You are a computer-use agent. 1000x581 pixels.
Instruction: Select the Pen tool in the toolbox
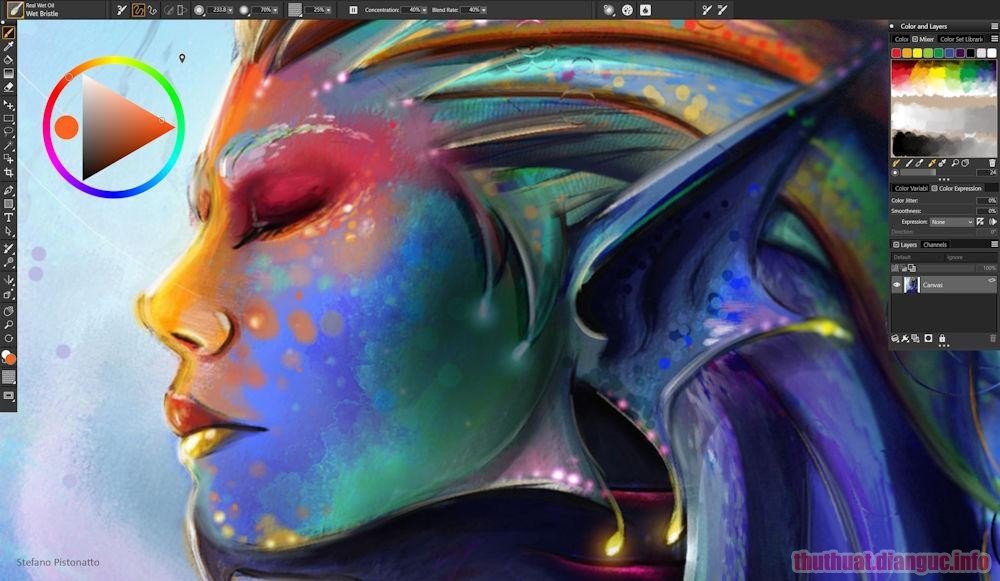point(8,190)
